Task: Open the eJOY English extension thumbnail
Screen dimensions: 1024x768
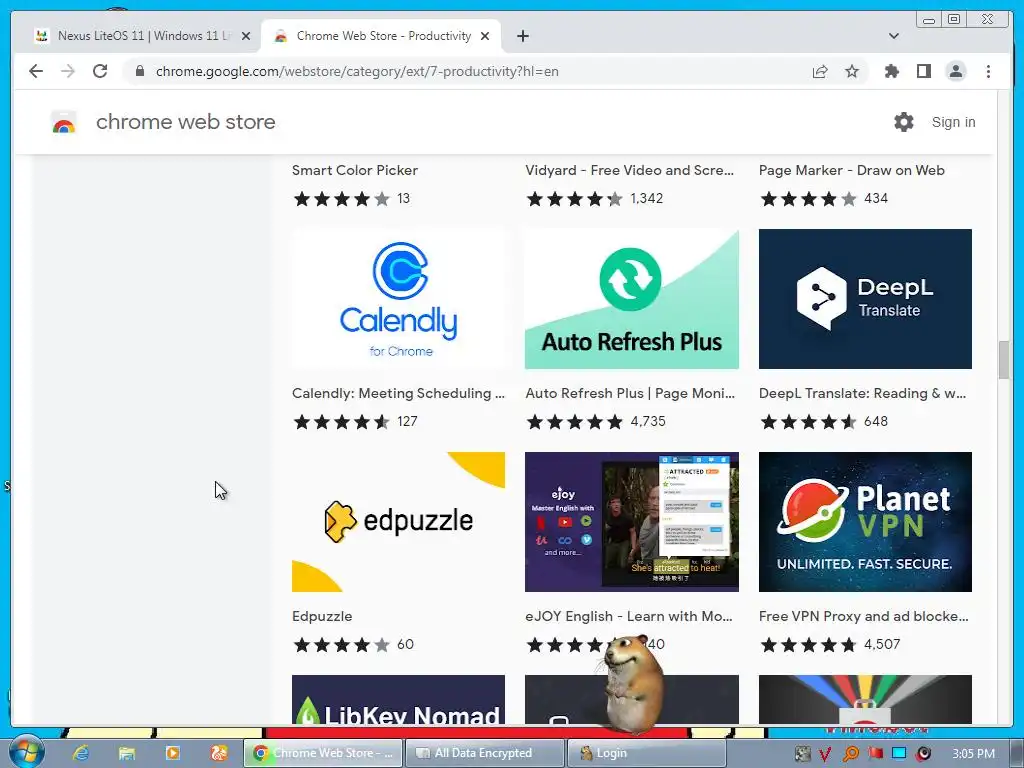Action: click(x=632, y=522)
